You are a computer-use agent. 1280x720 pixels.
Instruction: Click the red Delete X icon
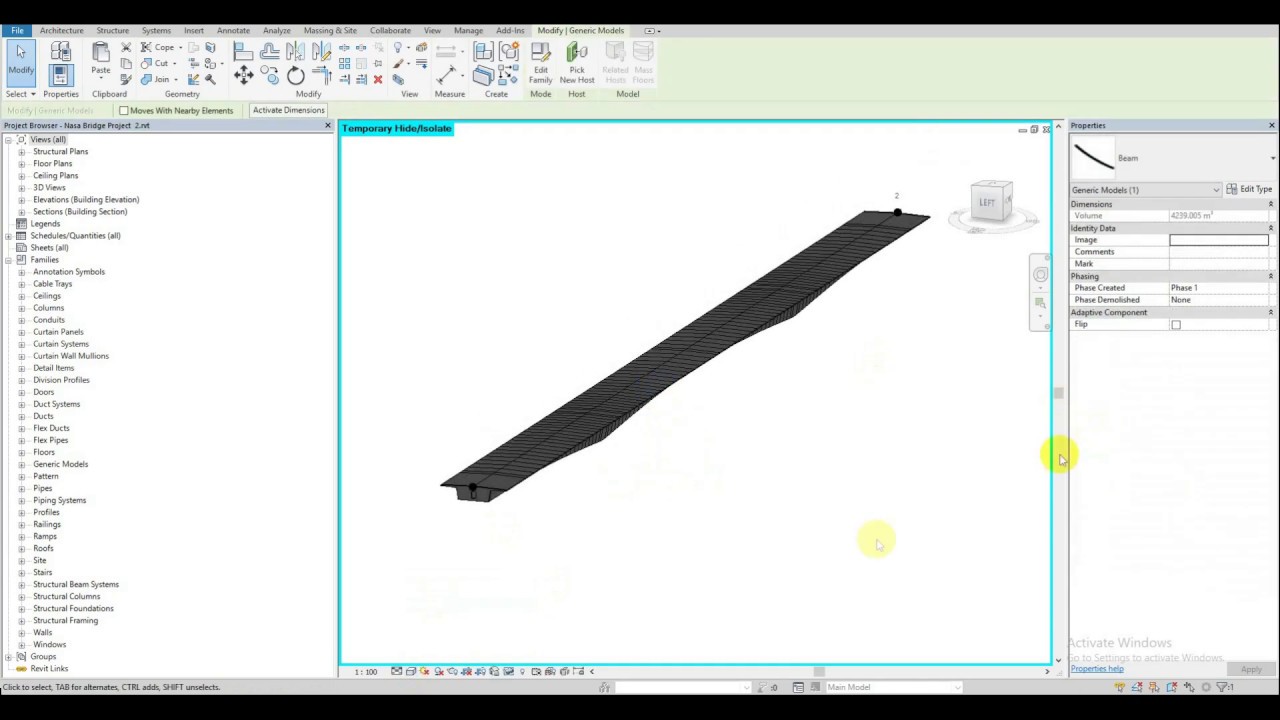click(x=378, y=79)
